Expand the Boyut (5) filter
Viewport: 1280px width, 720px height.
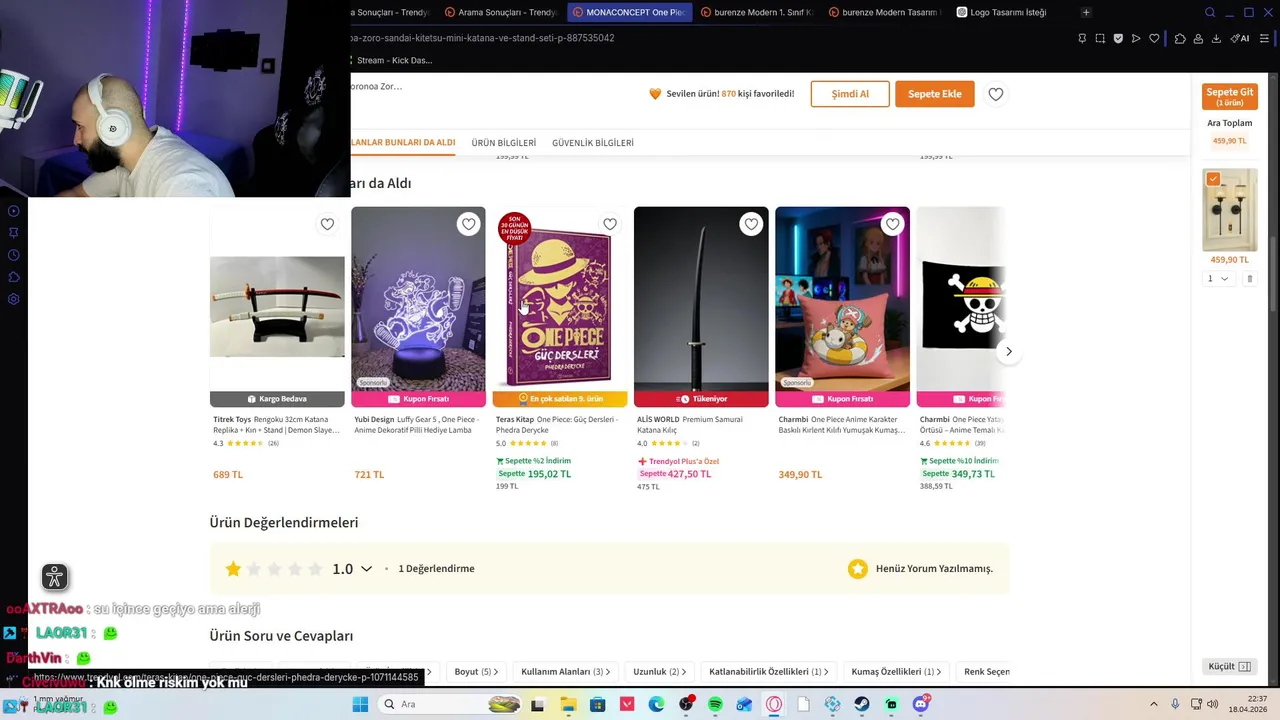(476, 672)
